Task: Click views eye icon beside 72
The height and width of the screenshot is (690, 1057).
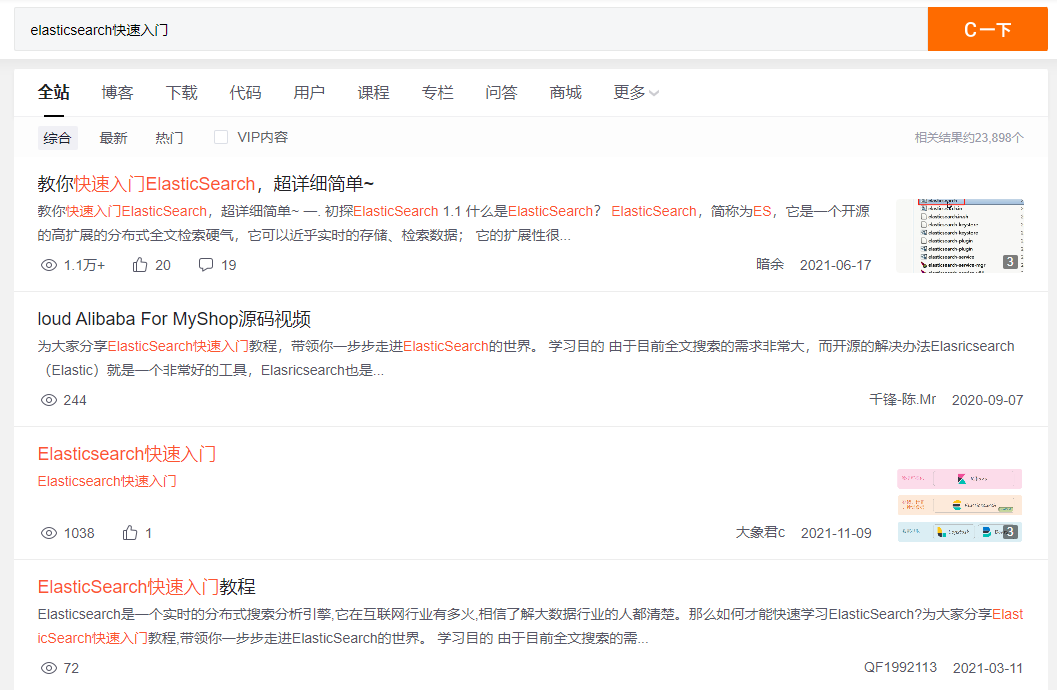Action: (x=49, y=668)
